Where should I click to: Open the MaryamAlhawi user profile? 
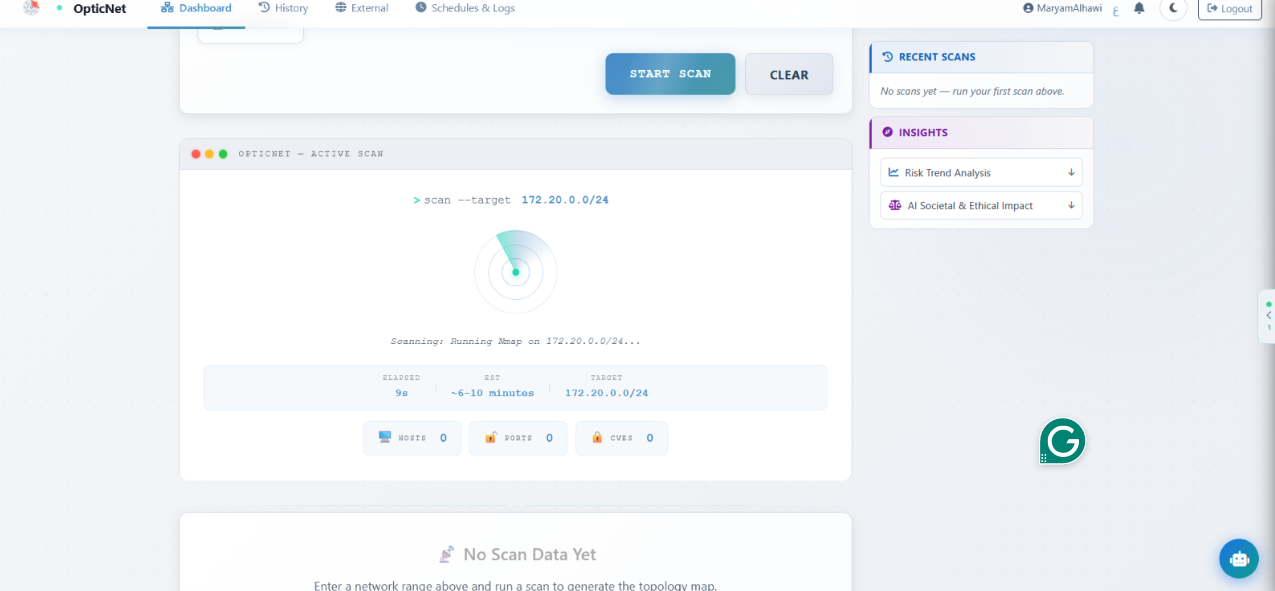[1062, 8]
